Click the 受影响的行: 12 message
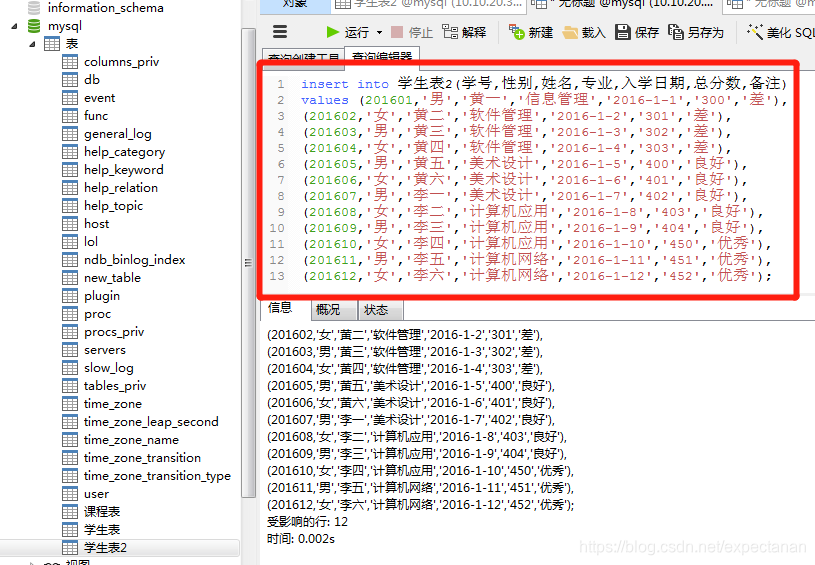This screenshot has height=565, width=815. pos(307,522)
